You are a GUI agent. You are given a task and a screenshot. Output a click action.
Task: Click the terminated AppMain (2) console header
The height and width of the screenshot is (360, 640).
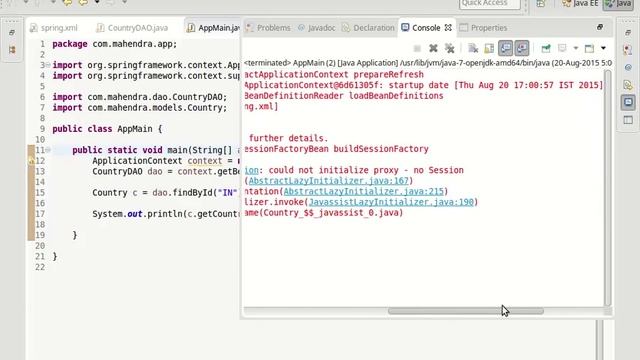427,63
